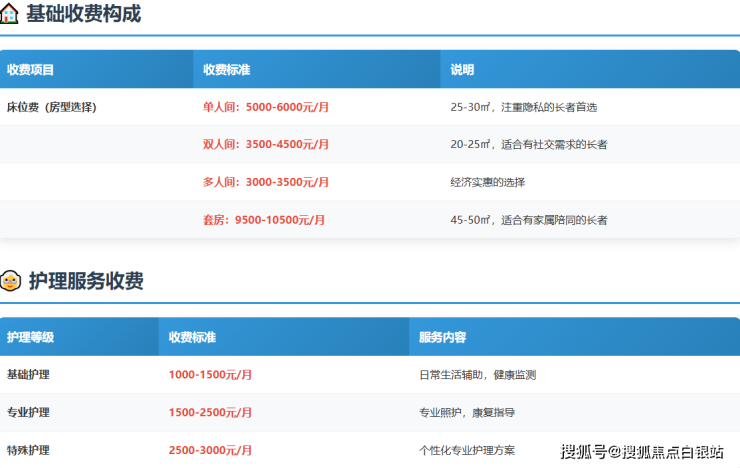Select the 专业护理 row label

pyautogui.click(x=28, y=412)
